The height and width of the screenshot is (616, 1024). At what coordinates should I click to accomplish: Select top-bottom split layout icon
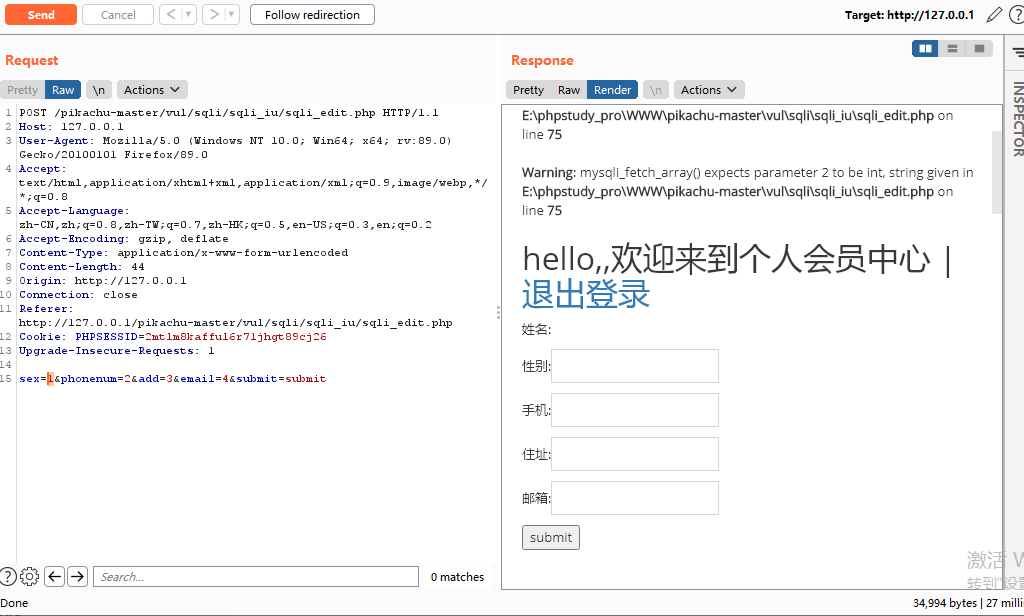coord(952,48)
